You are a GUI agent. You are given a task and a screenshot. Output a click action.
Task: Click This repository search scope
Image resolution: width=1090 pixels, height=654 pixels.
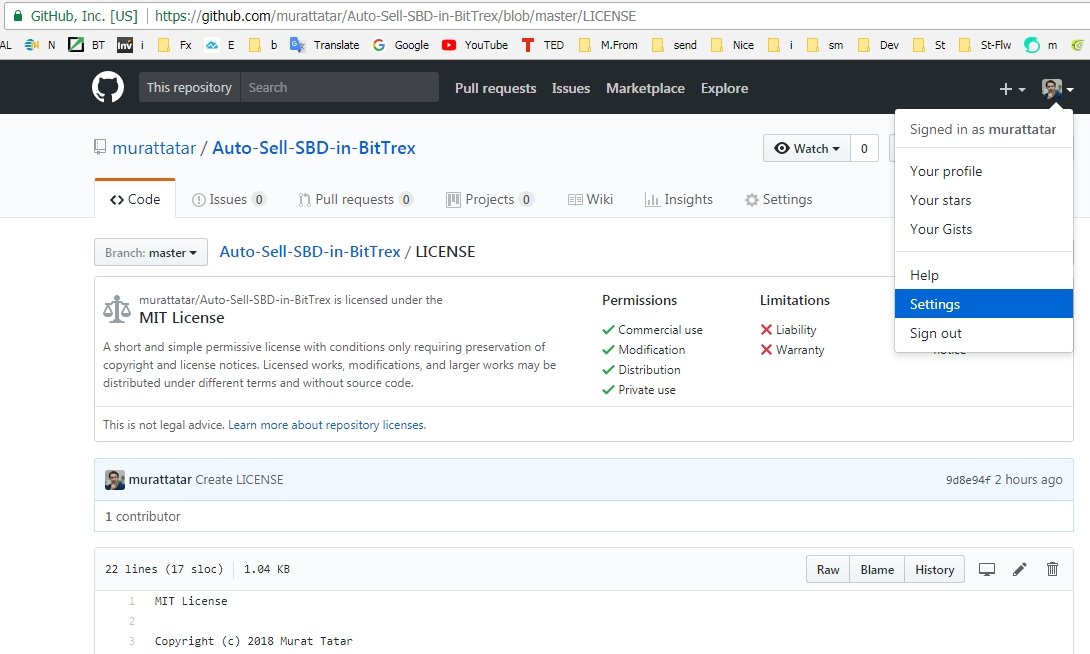(x=189, y=88)
